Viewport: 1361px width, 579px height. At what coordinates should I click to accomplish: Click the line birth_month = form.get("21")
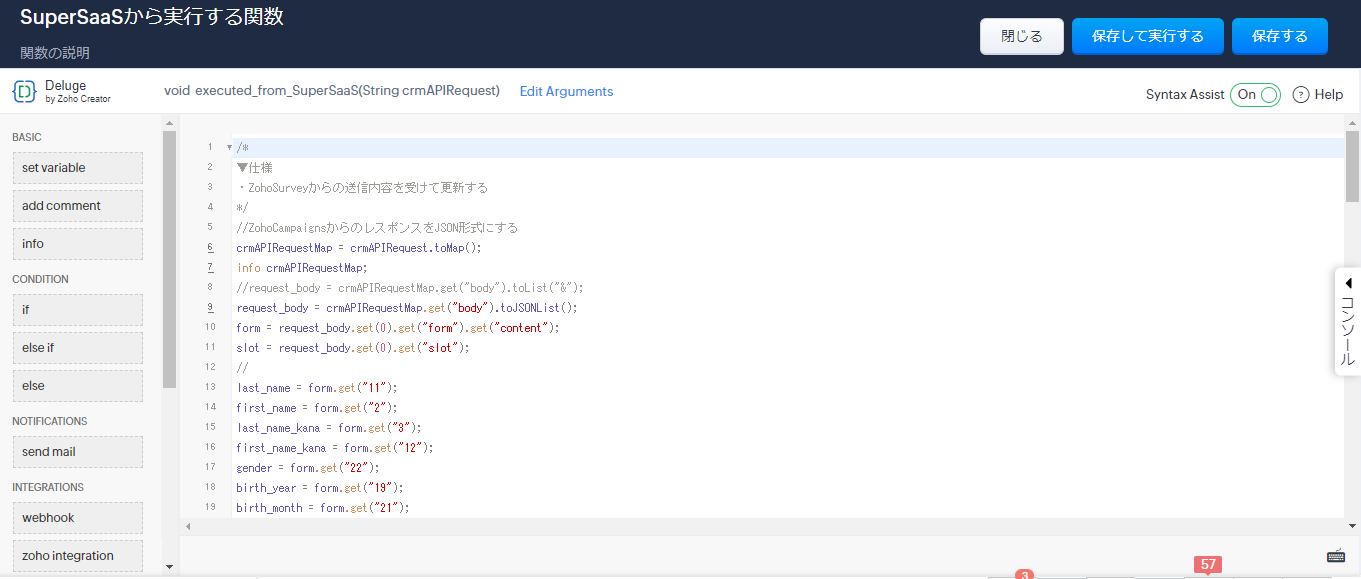[323, 507]
